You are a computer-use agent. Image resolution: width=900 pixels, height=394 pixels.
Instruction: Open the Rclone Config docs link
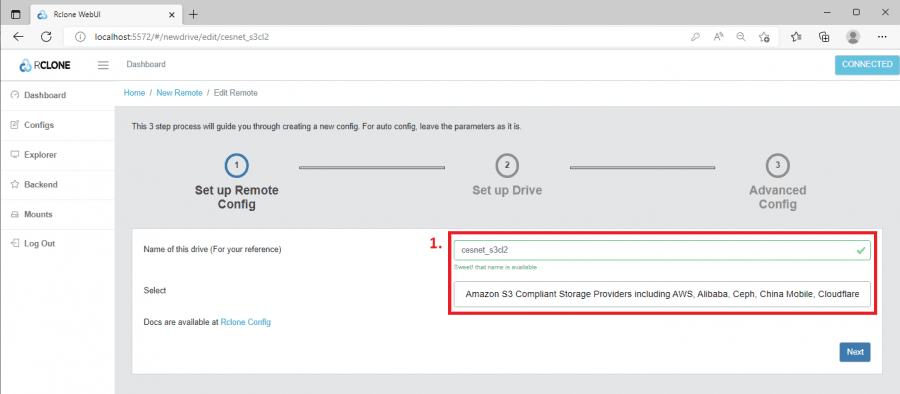(246, 322)
